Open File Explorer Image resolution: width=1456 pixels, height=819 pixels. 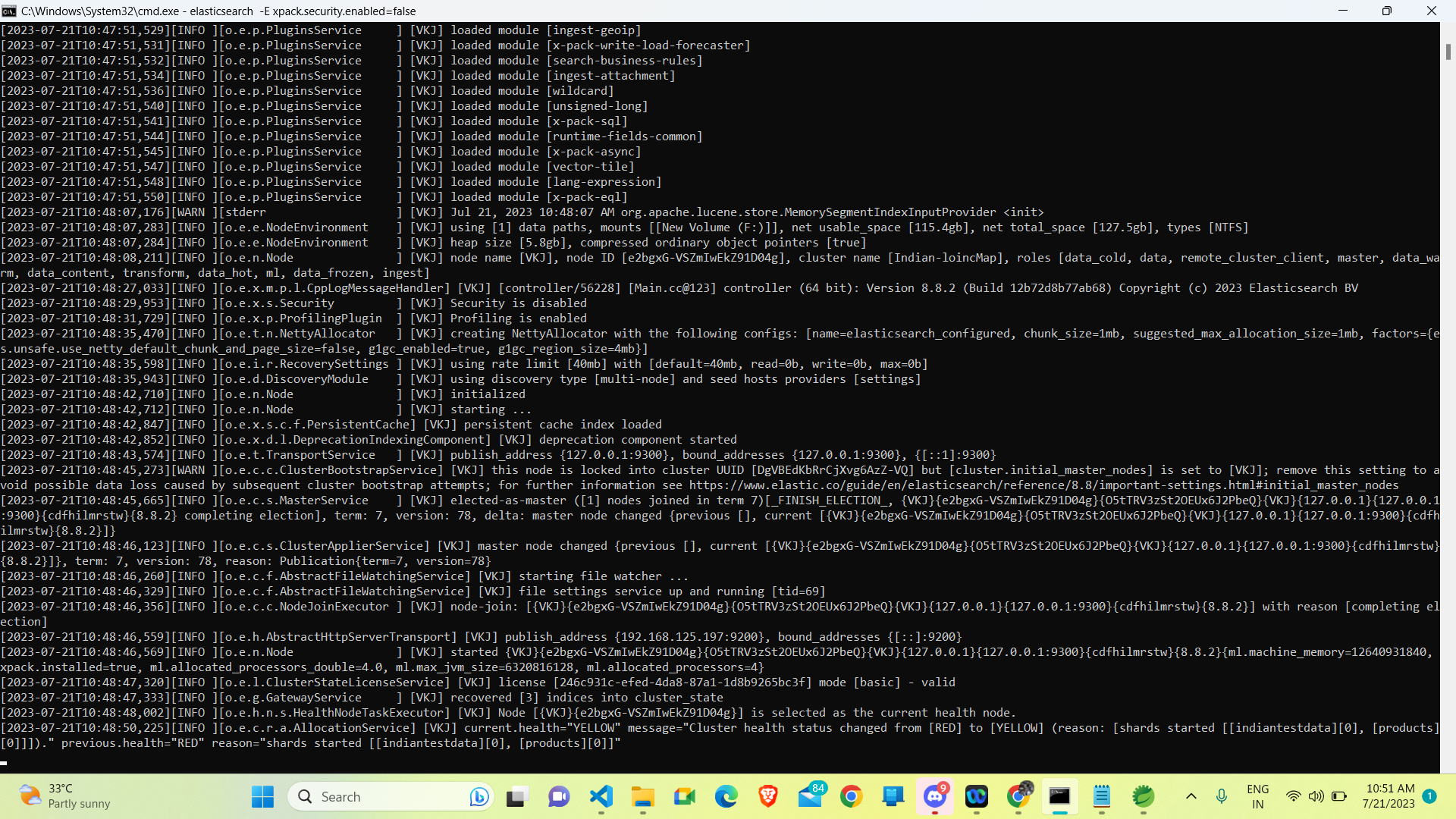[643, 796]
